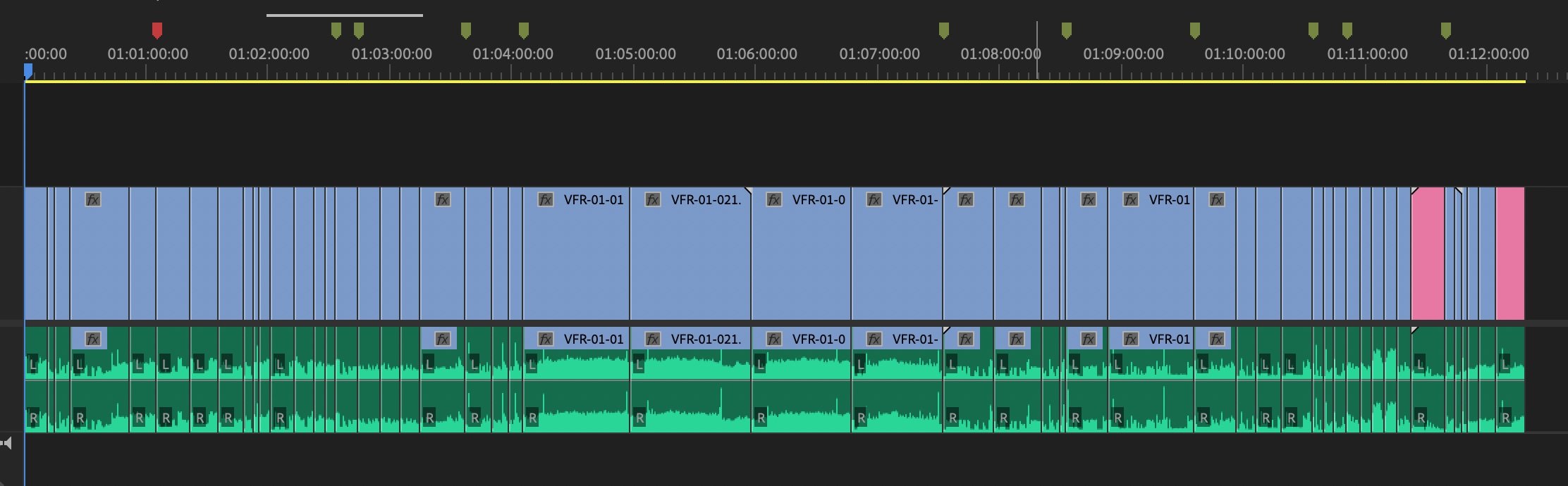Viewport: 1568px width, 486px height.
Task: Click the gray scroll bar above the ruler
Action: pos(345,15)
